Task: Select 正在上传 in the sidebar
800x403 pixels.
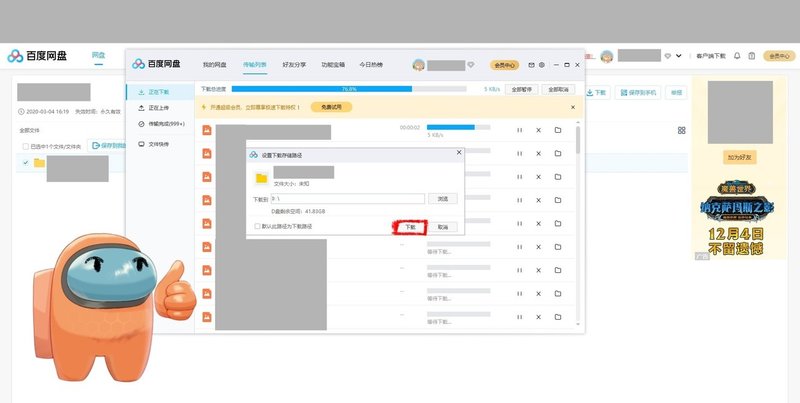Action: 160,108
